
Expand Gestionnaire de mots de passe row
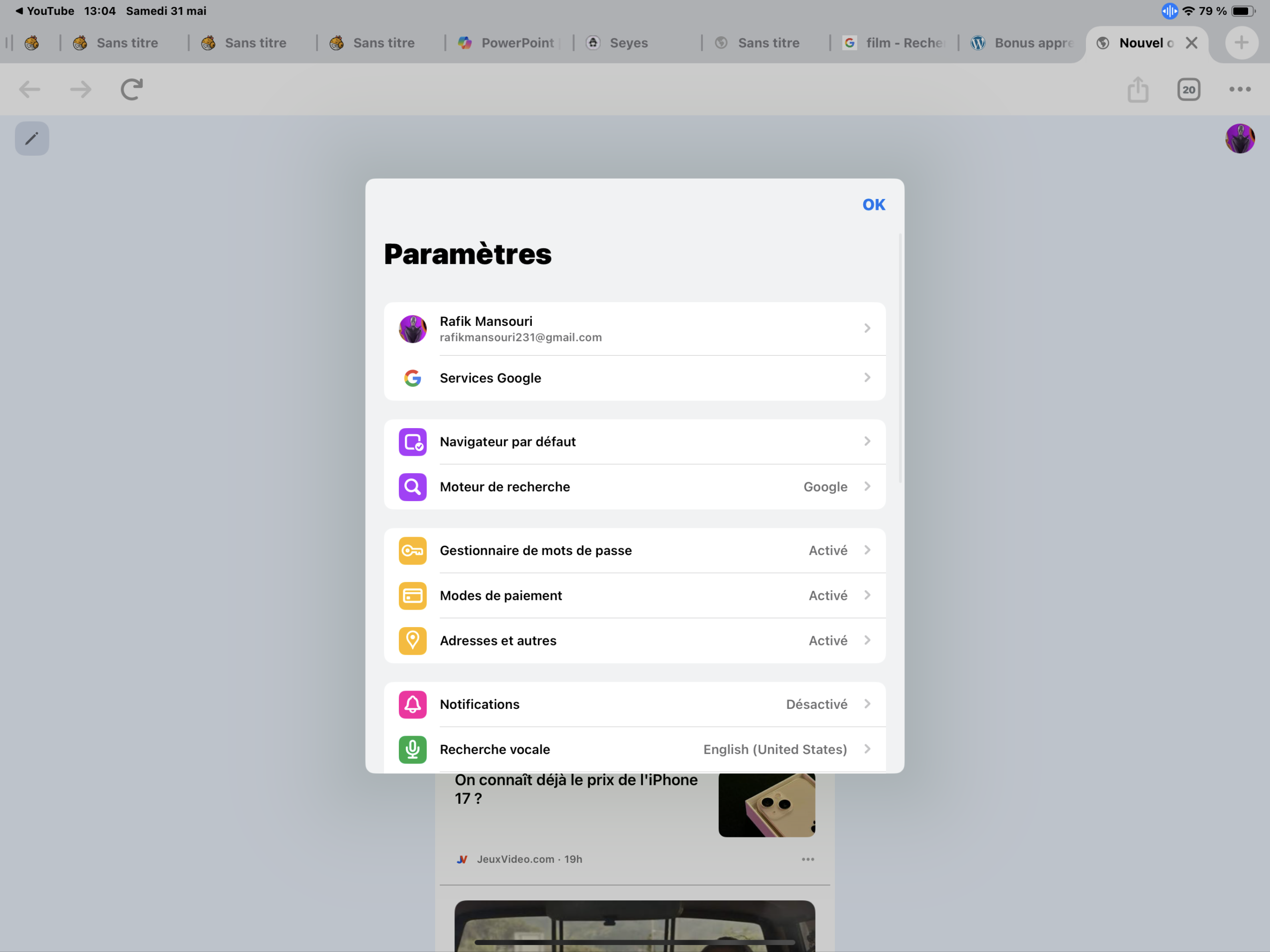click(635, 550)
